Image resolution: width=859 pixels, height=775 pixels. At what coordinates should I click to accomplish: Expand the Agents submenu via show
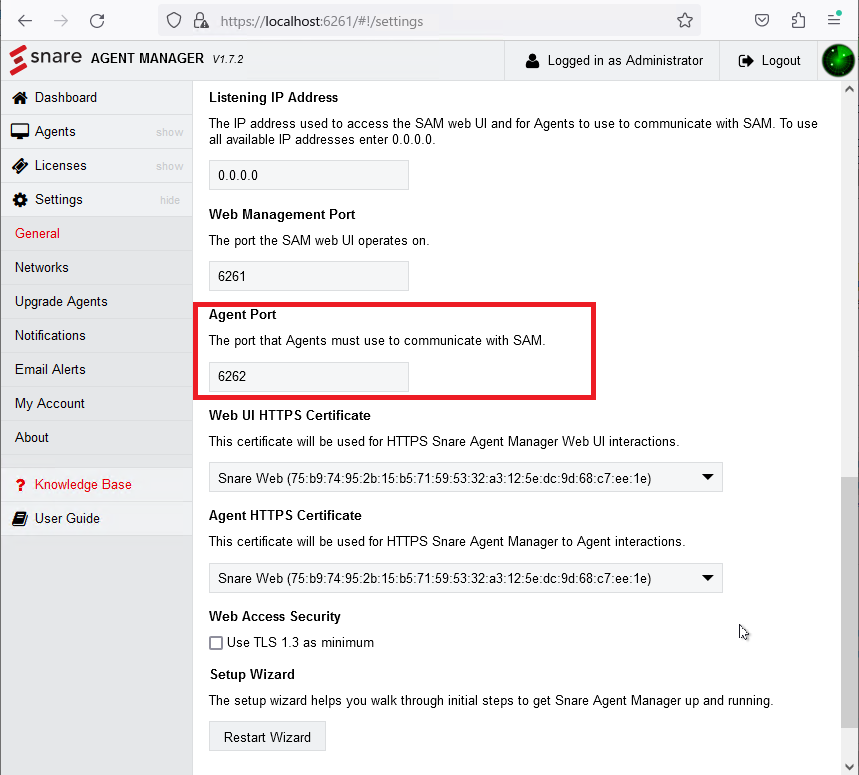click(x=169, y=132)
